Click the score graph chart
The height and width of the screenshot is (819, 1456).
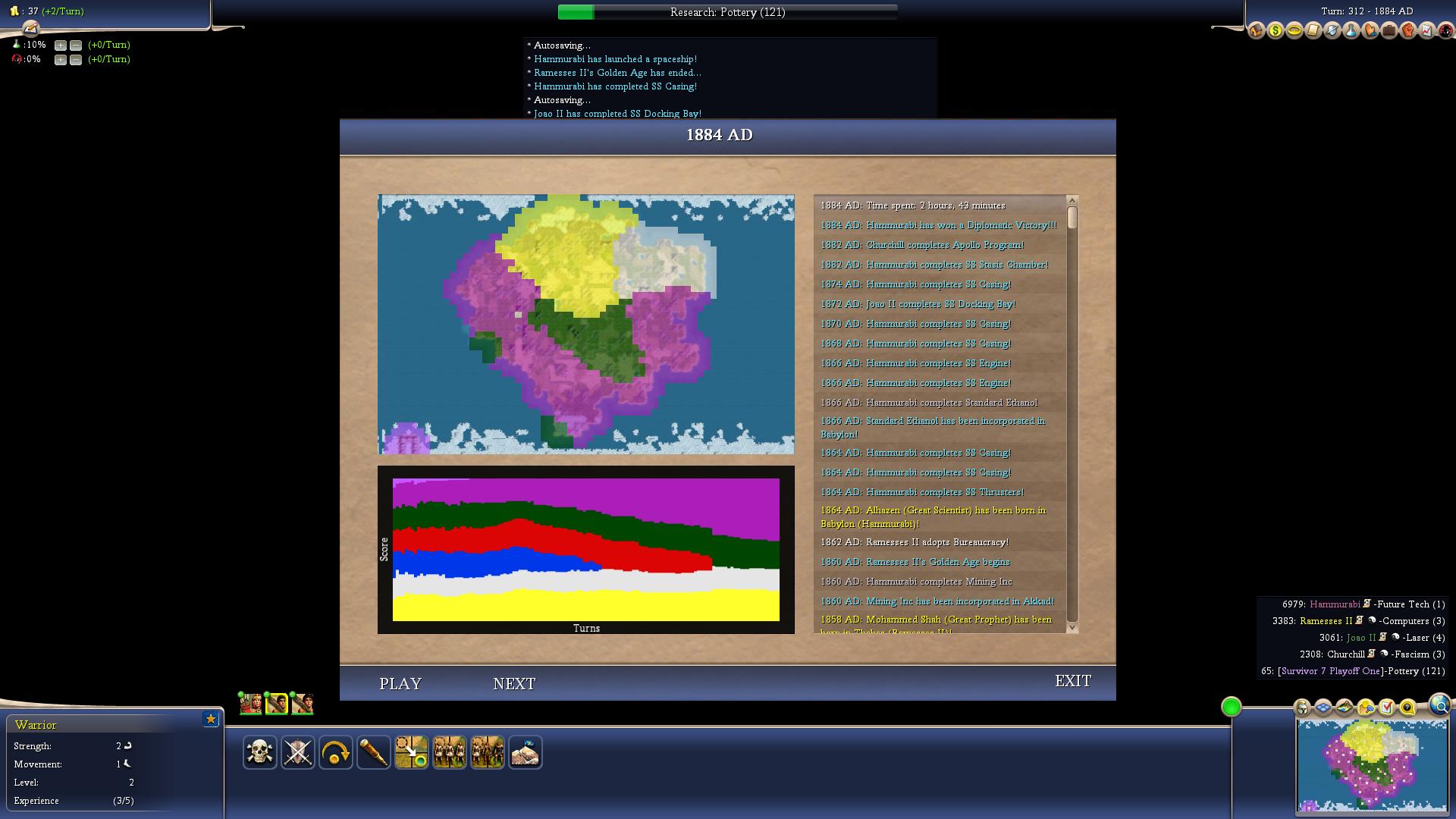(x=586, y=550)
